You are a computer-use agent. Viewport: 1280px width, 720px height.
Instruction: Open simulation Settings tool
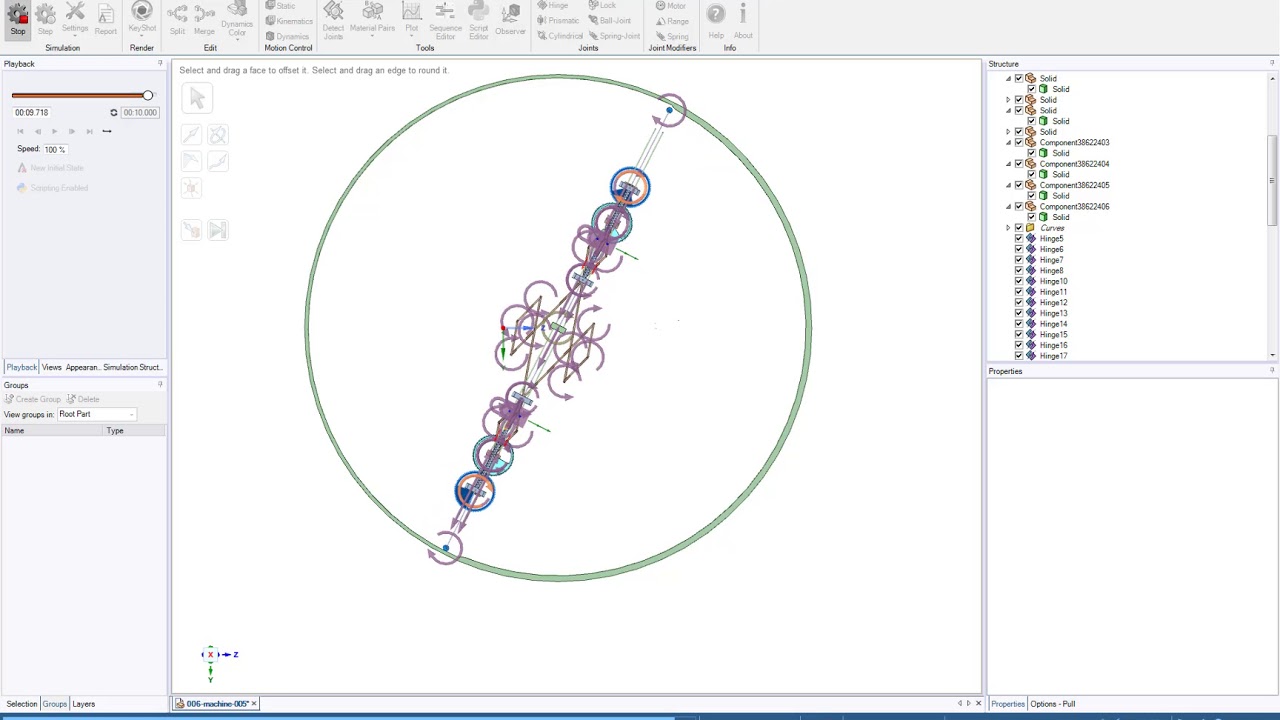[75, 20]
